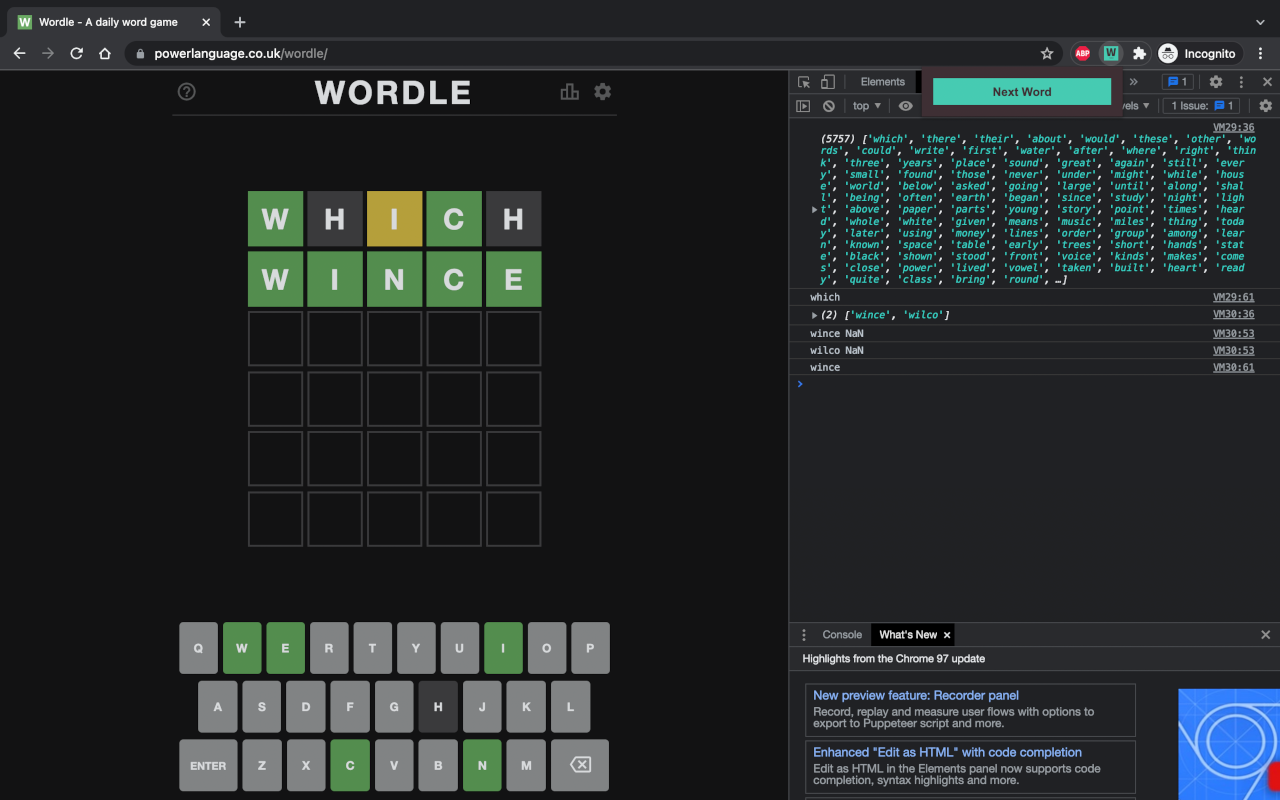
Task: Open the Incognito profile button
Action: pos(1197,53)
